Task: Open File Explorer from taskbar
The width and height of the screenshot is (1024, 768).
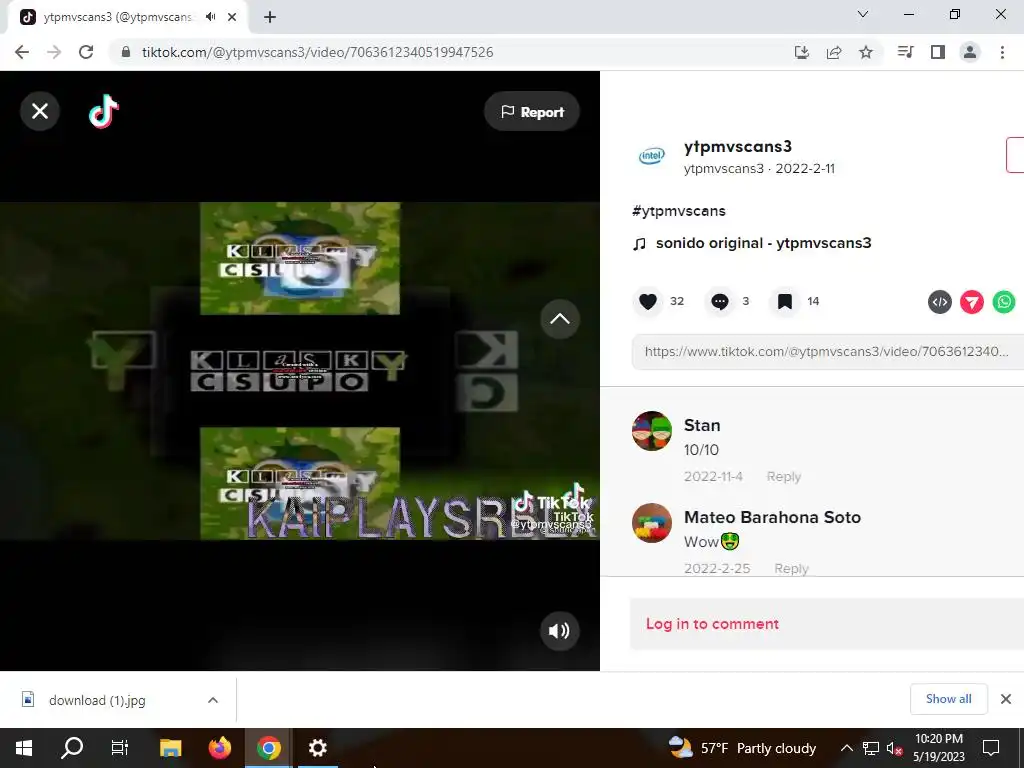Action: [x=170, y=748]
